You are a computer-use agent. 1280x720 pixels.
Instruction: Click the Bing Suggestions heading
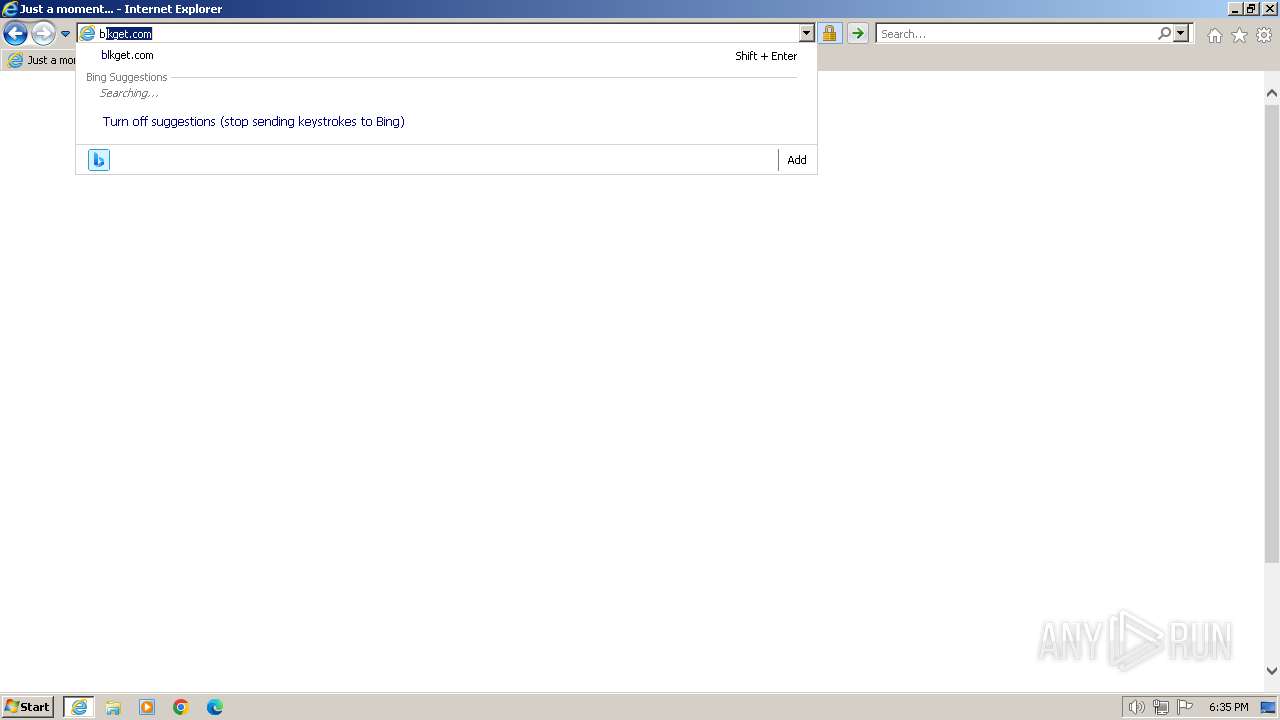click(127, 77)
